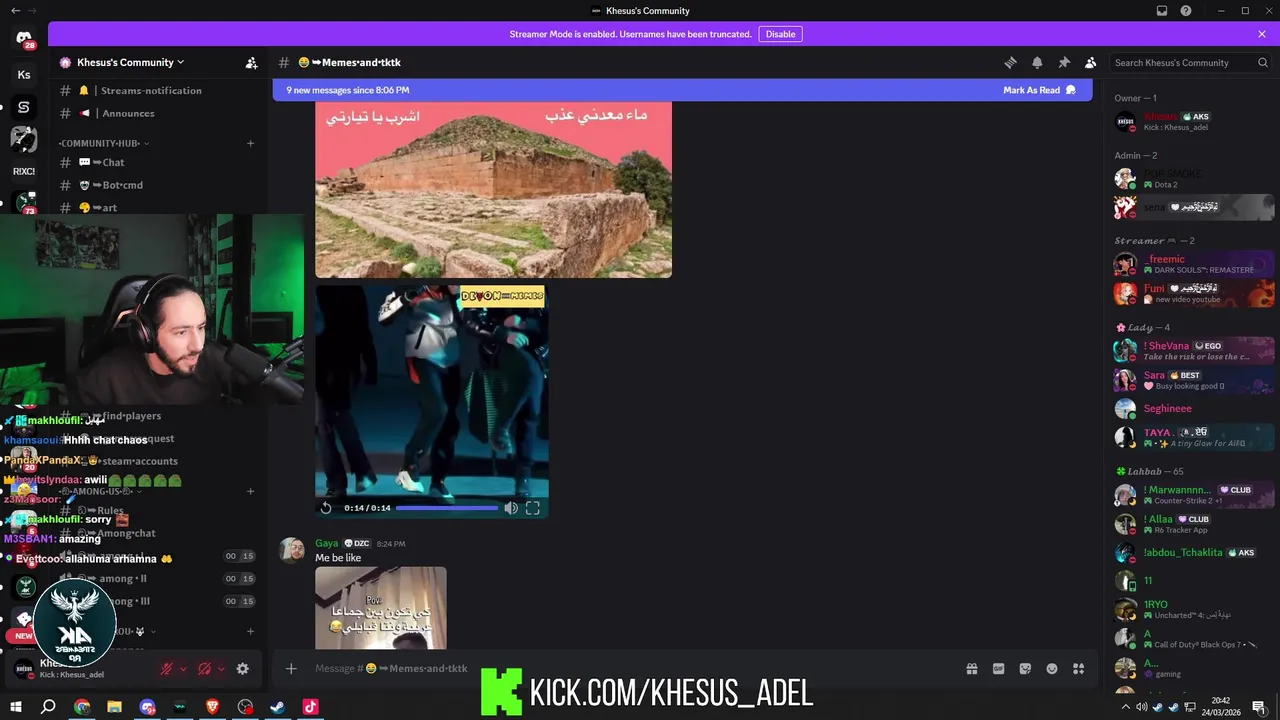This screenshot has height=720, width=1280.
Task: Add channel to AMONG-US category with plus
Action: [250, 491]
